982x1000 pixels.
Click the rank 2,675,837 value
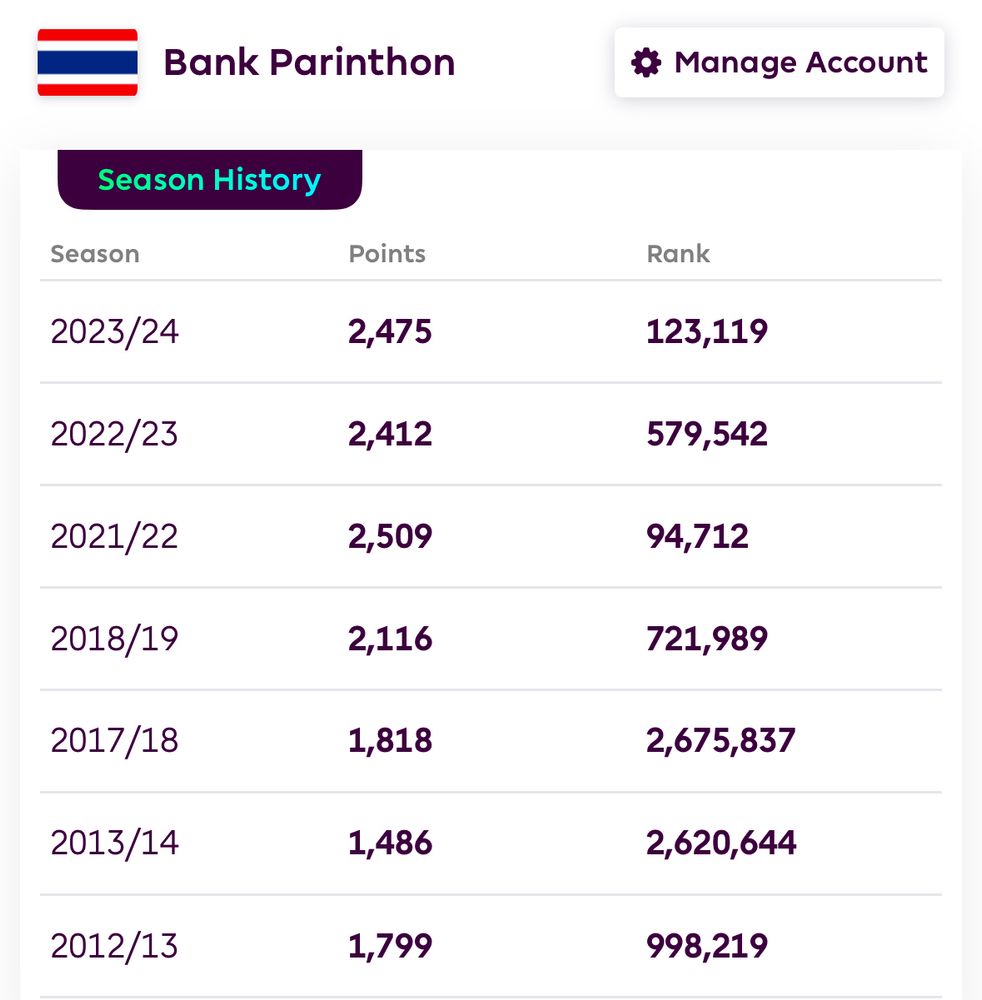(721, 741)
